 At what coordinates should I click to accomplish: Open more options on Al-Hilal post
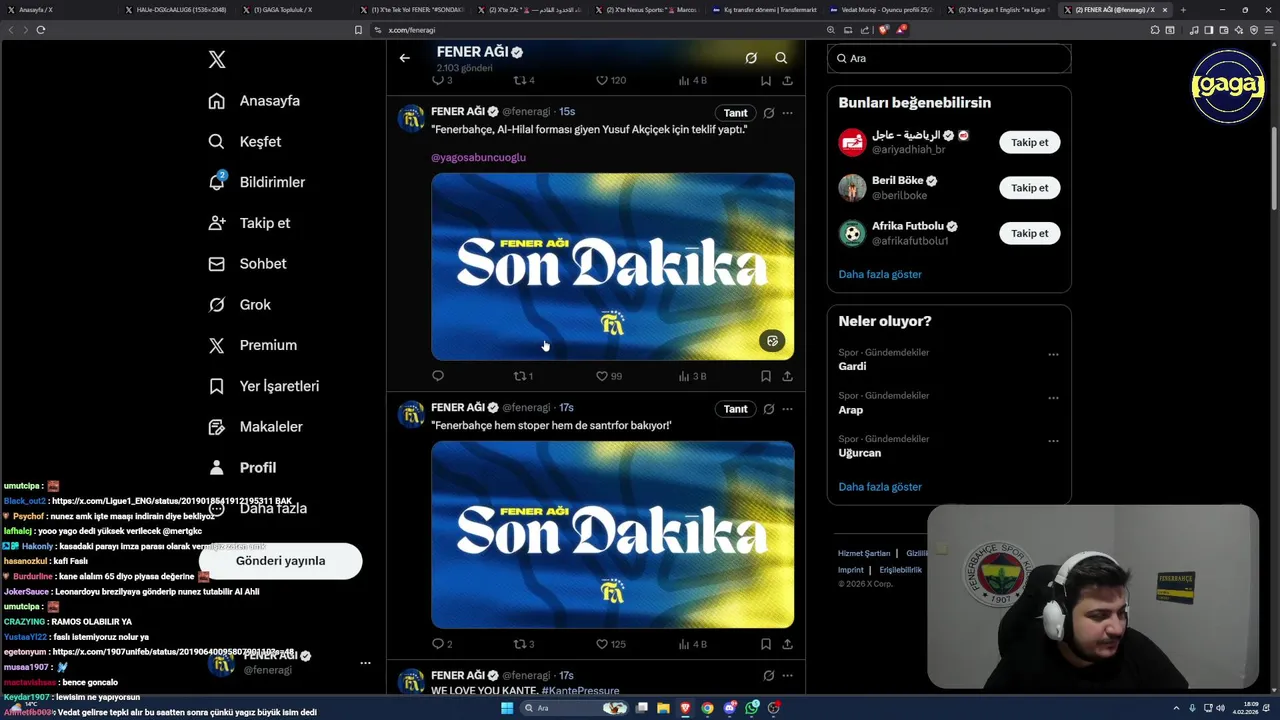(x=787, y=113)
